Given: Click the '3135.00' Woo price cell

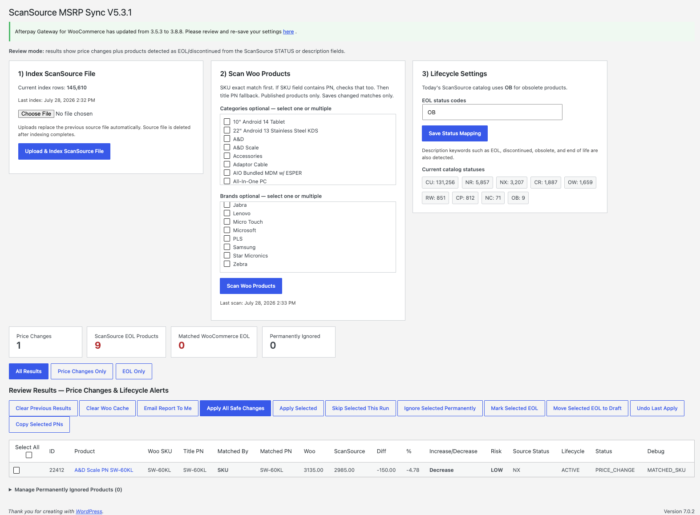Looking at the screenshot, I should click(313, 470).
